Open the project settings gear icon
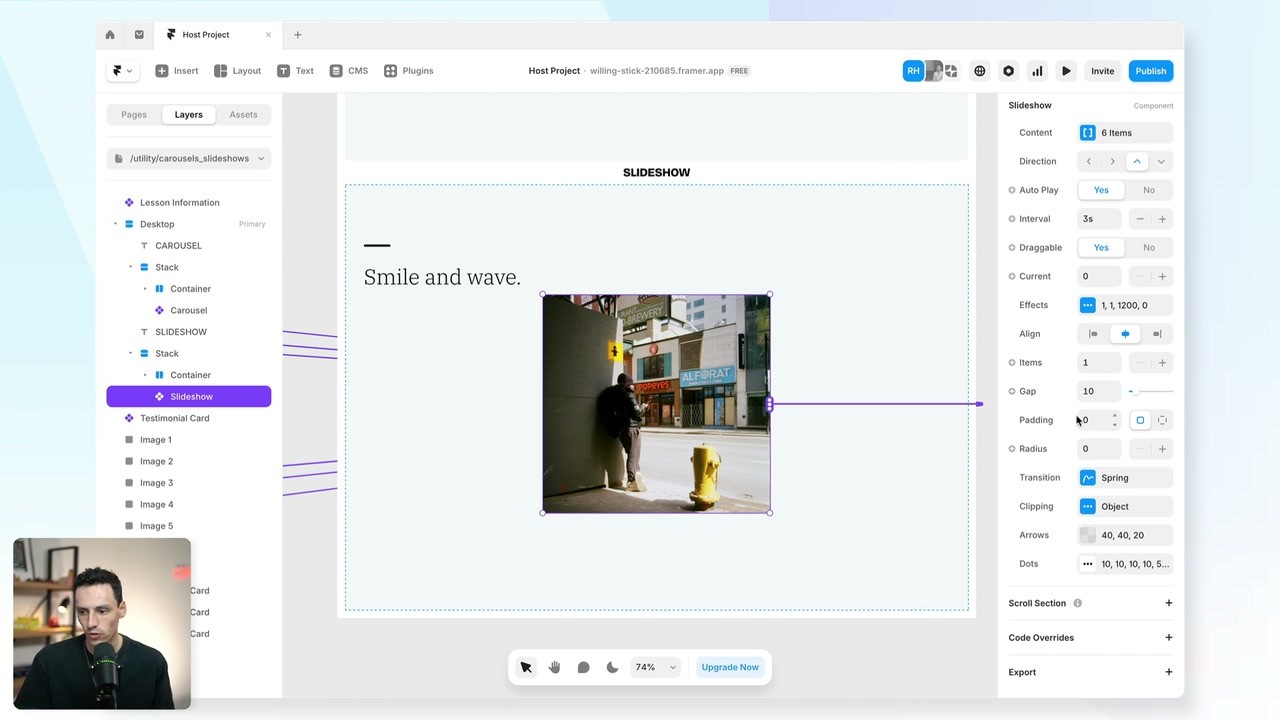The image size is (1280, 720). pos(1008,71)
